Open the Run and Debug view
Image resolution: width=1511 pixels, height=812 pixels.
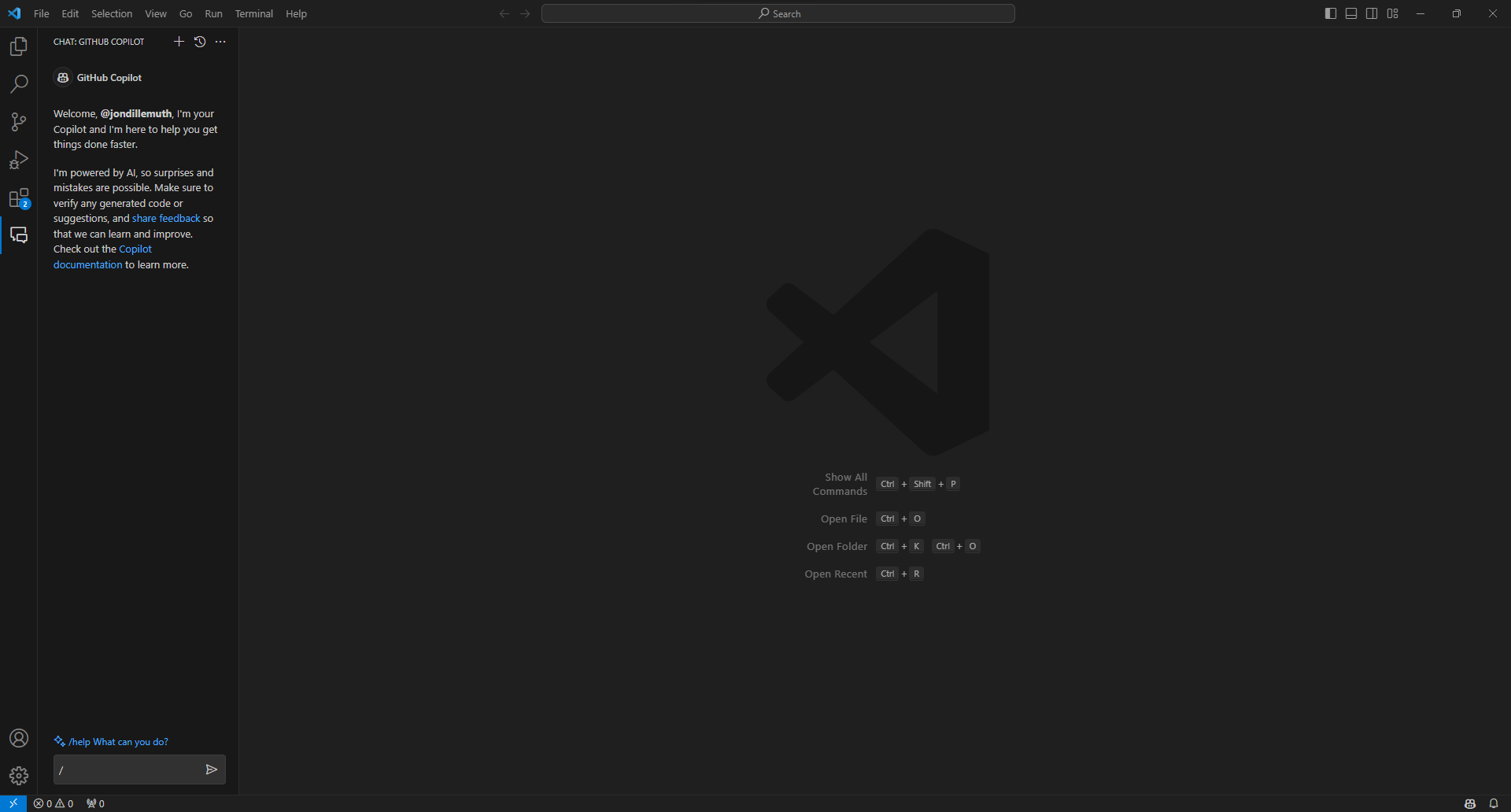click(19, 160)
